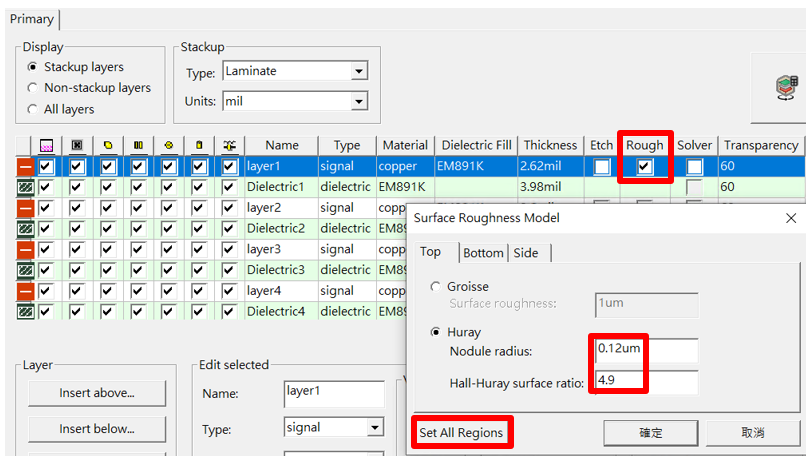Click the red signal icon for layer1
Image resolution: width=806 pixels, height=456 pixels.
pyautogui.click(x=25, y=167)
